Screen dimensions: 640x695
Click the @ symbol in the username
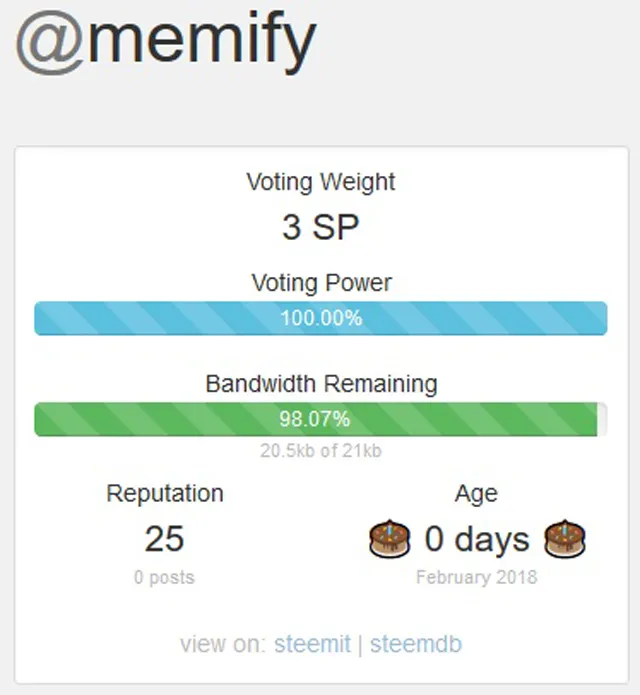point(50,43)
